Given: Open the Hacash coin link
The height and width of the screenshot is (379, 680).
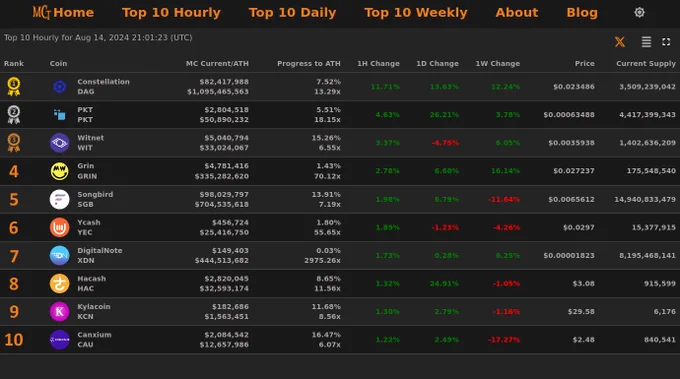Looking at the screenshot, I should pyautogui.click(x=92, y=278).
